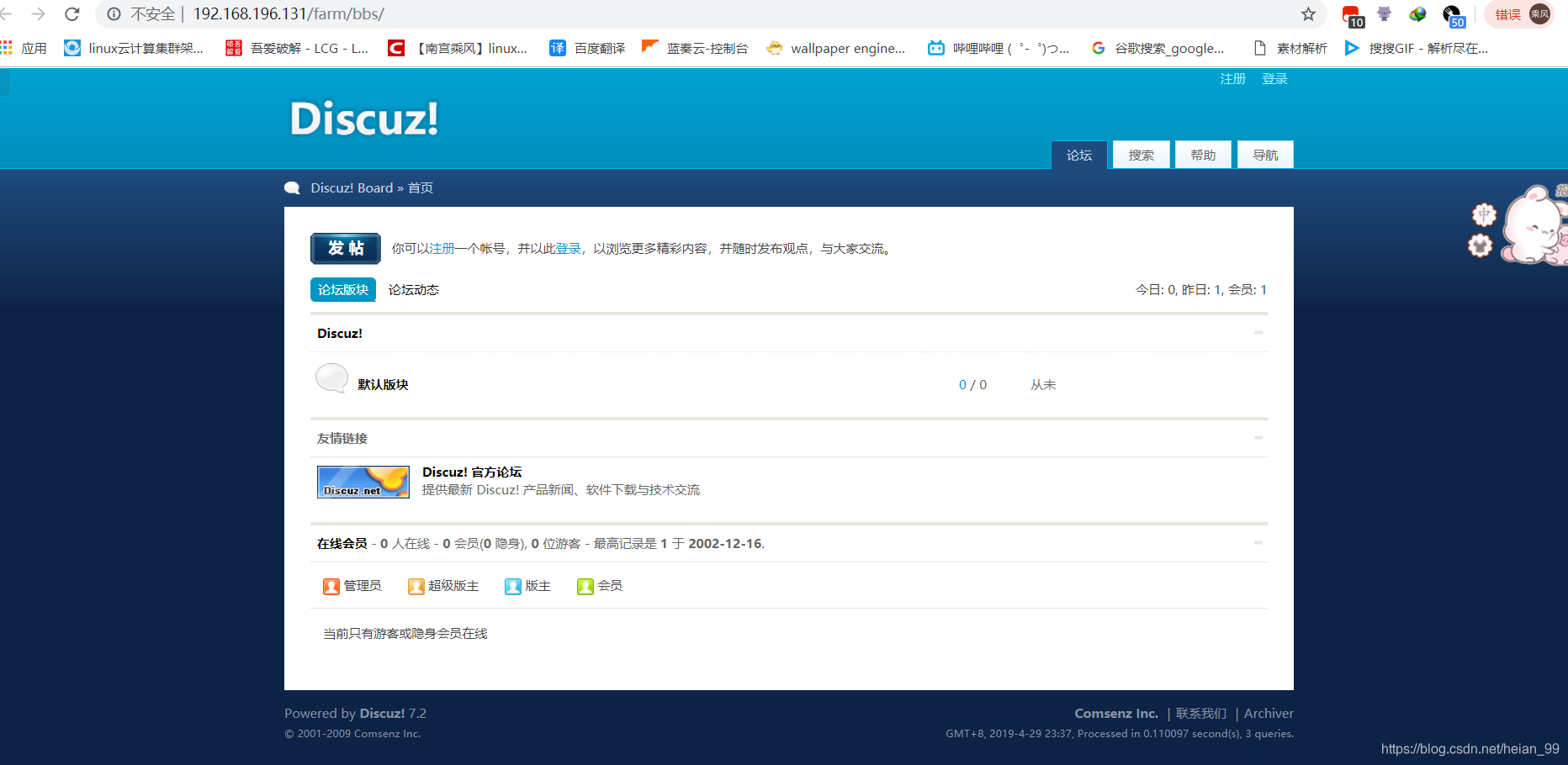Viewport: 1568px width, 765px height.
Task: Click the 版主 legend icon
Action: tap(513, 586)
